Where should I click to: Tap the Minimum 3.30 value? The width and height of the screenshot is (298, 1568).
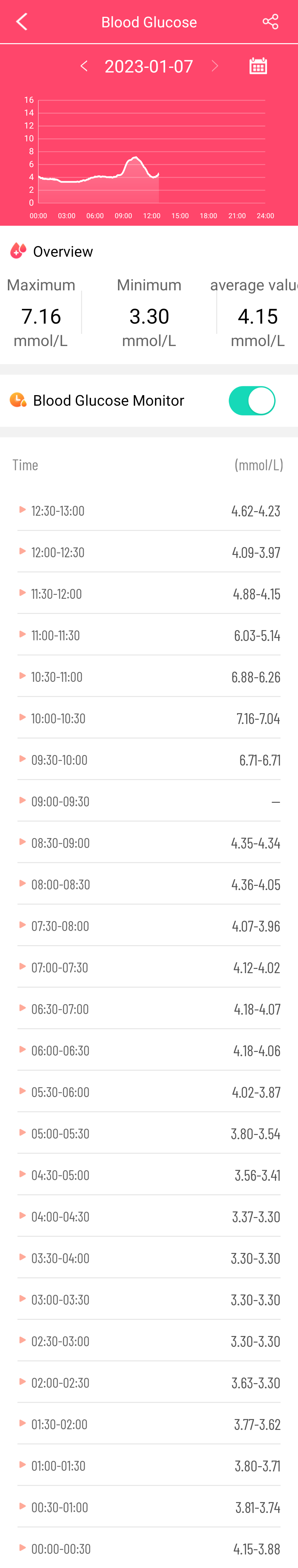pos(149,316)
